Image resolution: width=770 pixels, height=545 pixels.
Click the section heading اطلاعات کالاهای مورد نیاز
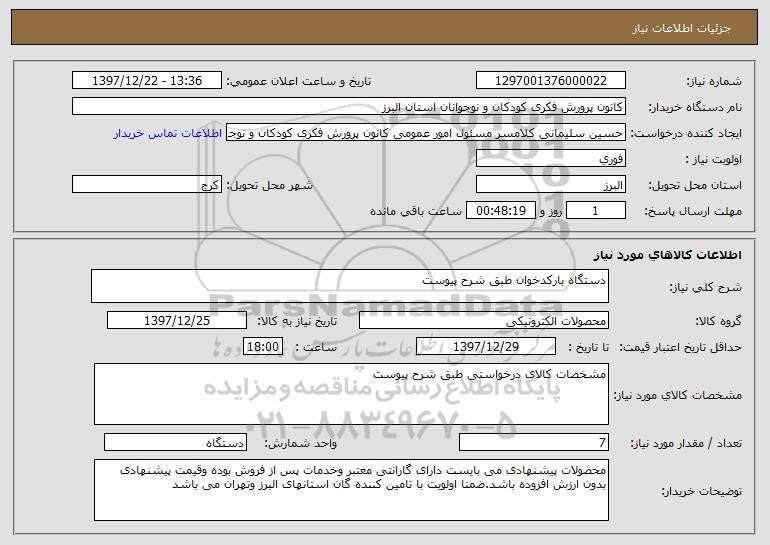click(x=667, y=255)
